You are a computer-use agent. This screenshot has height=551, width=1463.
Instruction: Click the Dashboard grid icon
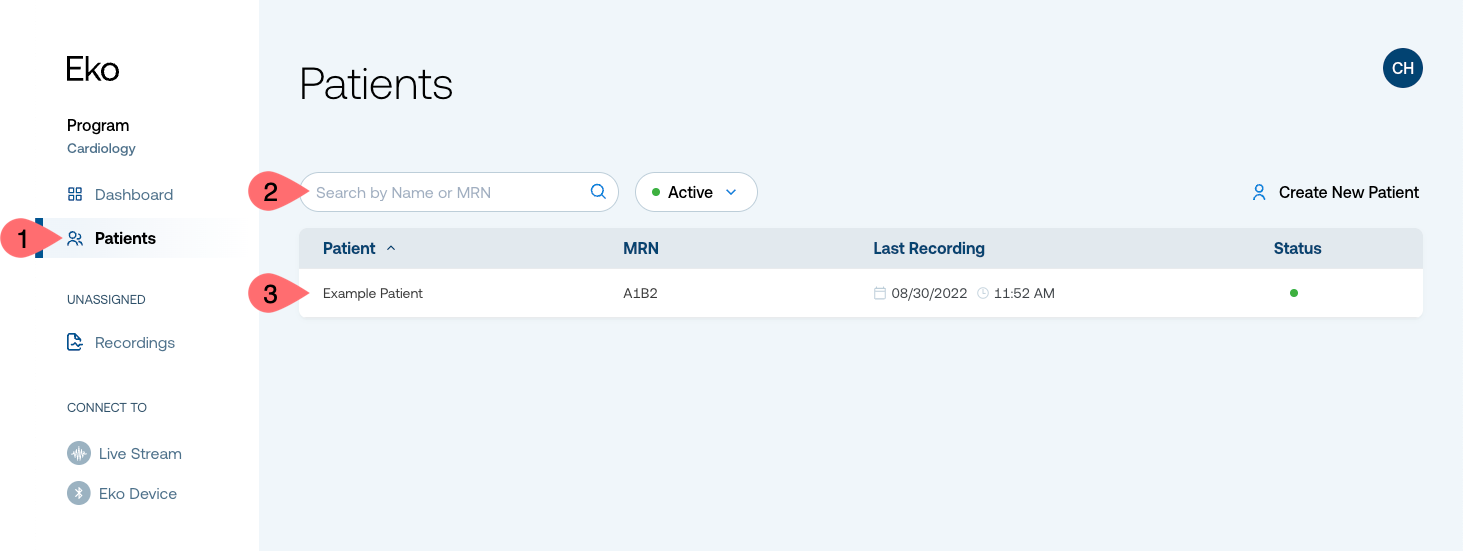[x=75, y=194]
